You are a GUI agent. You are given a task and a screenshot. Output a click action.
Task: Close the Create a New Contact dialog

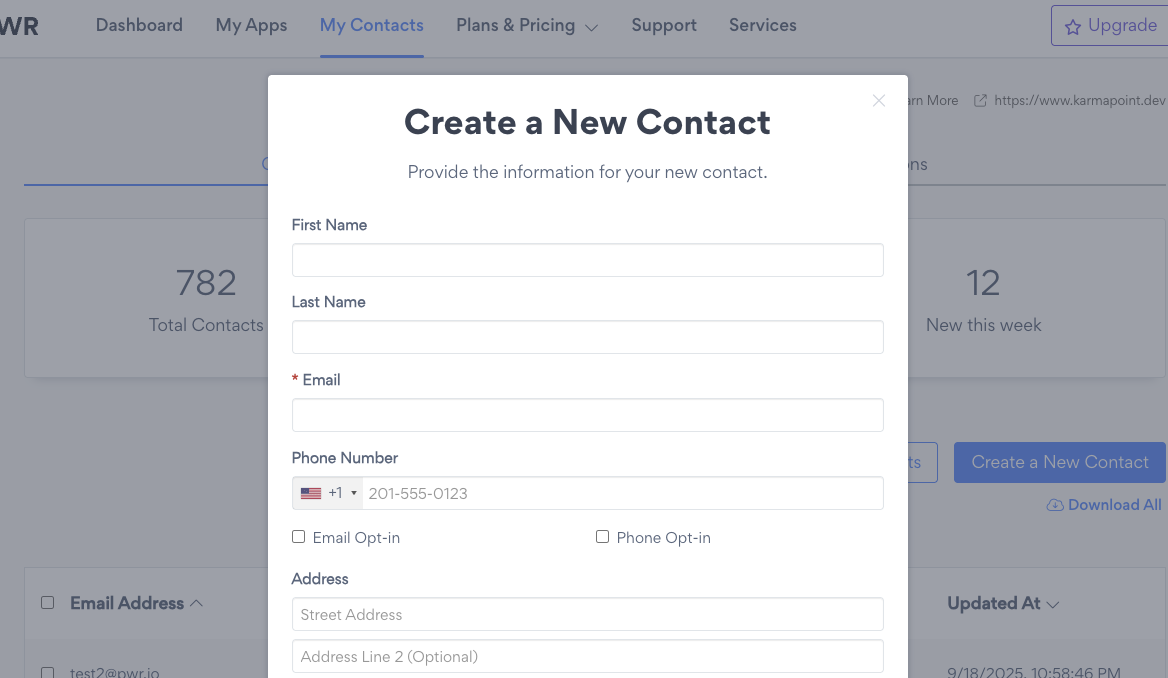point(879,100)
